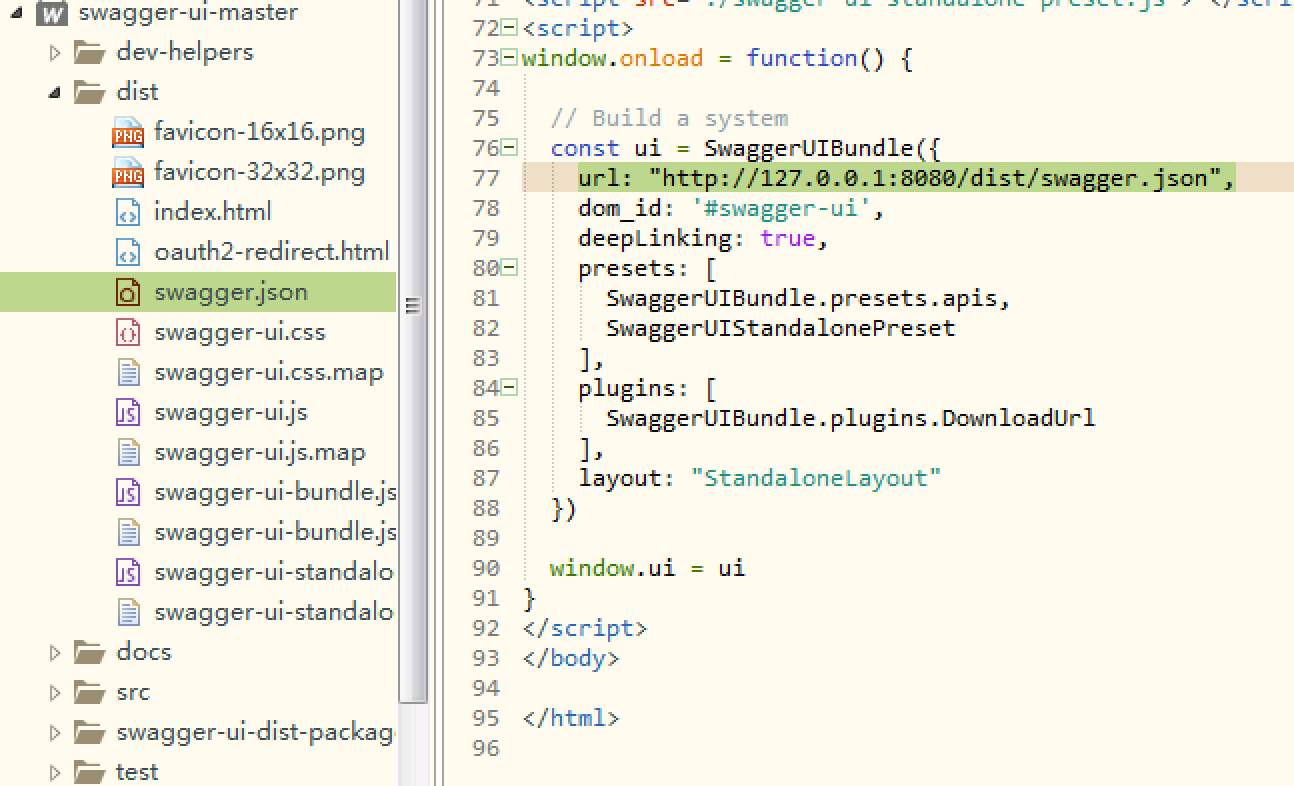Click the purple JS icon beside swagger-ui-bundle

(x=128, y=492)
